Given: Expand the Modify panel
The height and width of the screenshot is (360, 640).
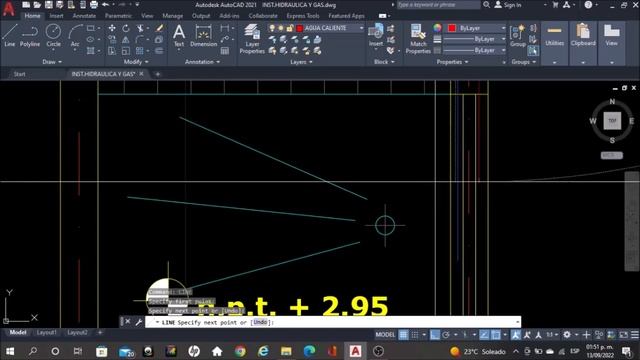Looking at the screenshot, I should coord(136,62).
